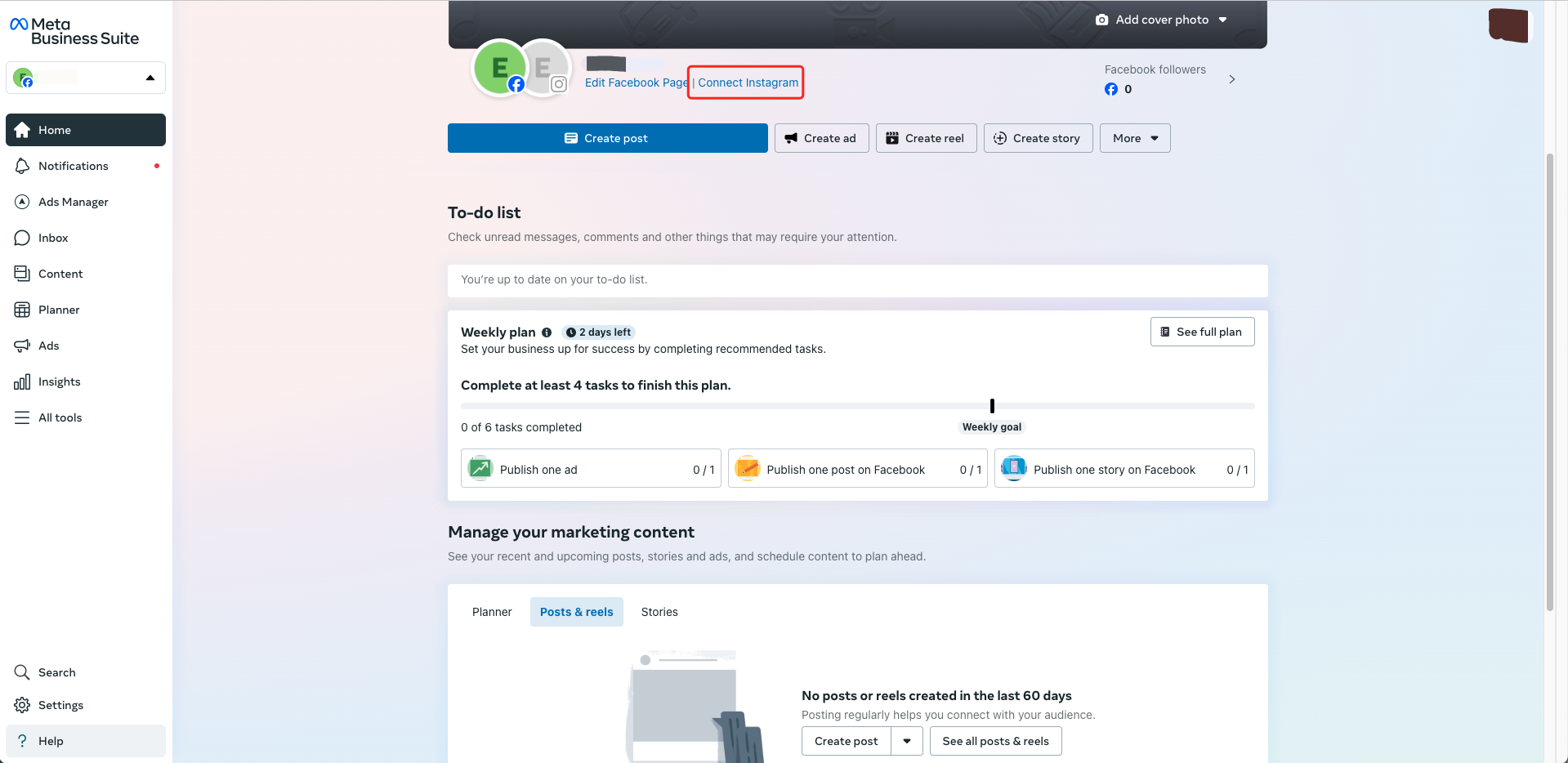Screen dimensions: 1568x763
Task: Open the account switcher dropdown
Action: 86,78
